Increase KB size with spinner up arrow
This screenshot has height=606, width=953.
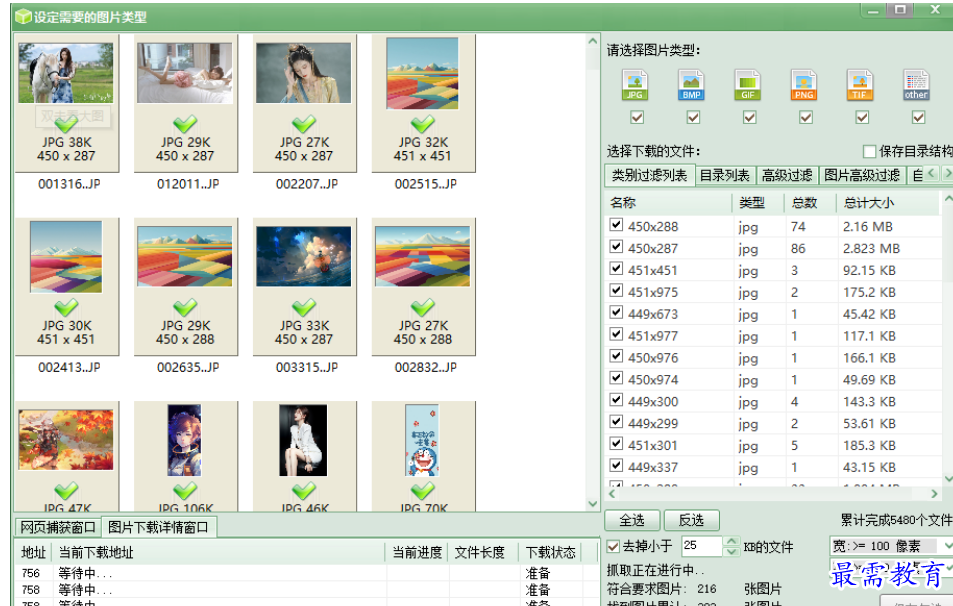pos(732,541)
